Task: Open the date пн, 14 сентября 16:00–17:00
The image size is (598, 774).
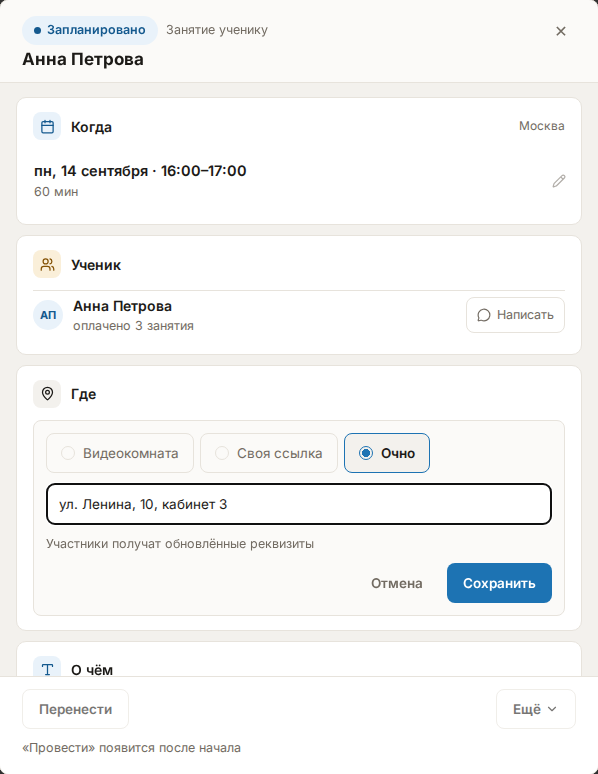Action: tap(140, 171)
